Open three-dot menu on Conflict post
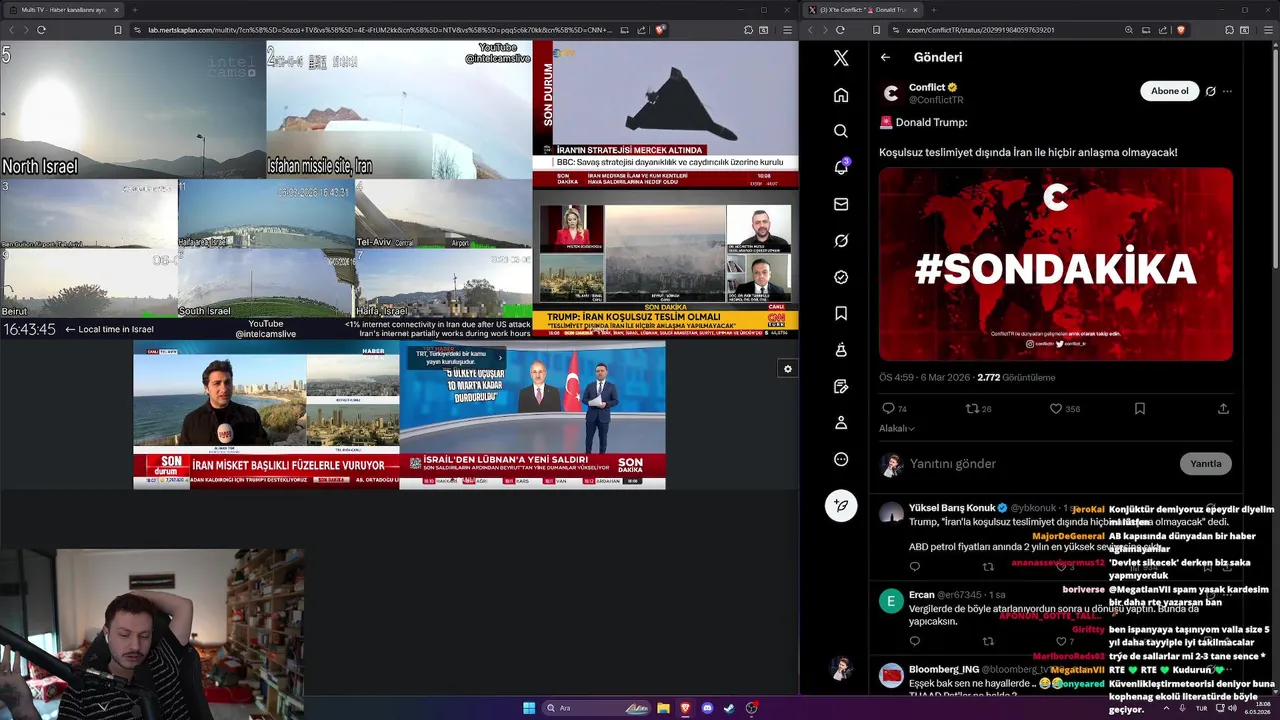This screenshot has width=1280, height=720. coord(1227,91)
